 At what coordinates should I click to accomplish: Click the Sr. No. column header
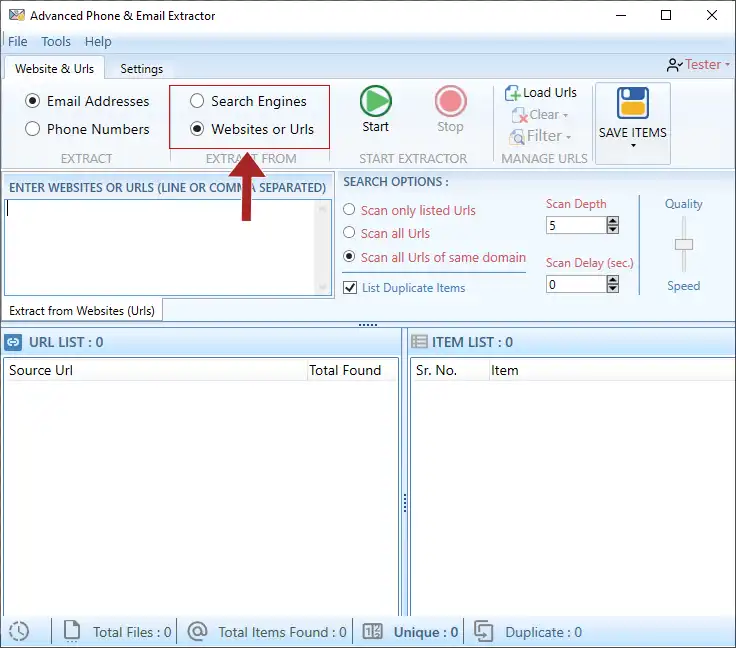[450, 370]
